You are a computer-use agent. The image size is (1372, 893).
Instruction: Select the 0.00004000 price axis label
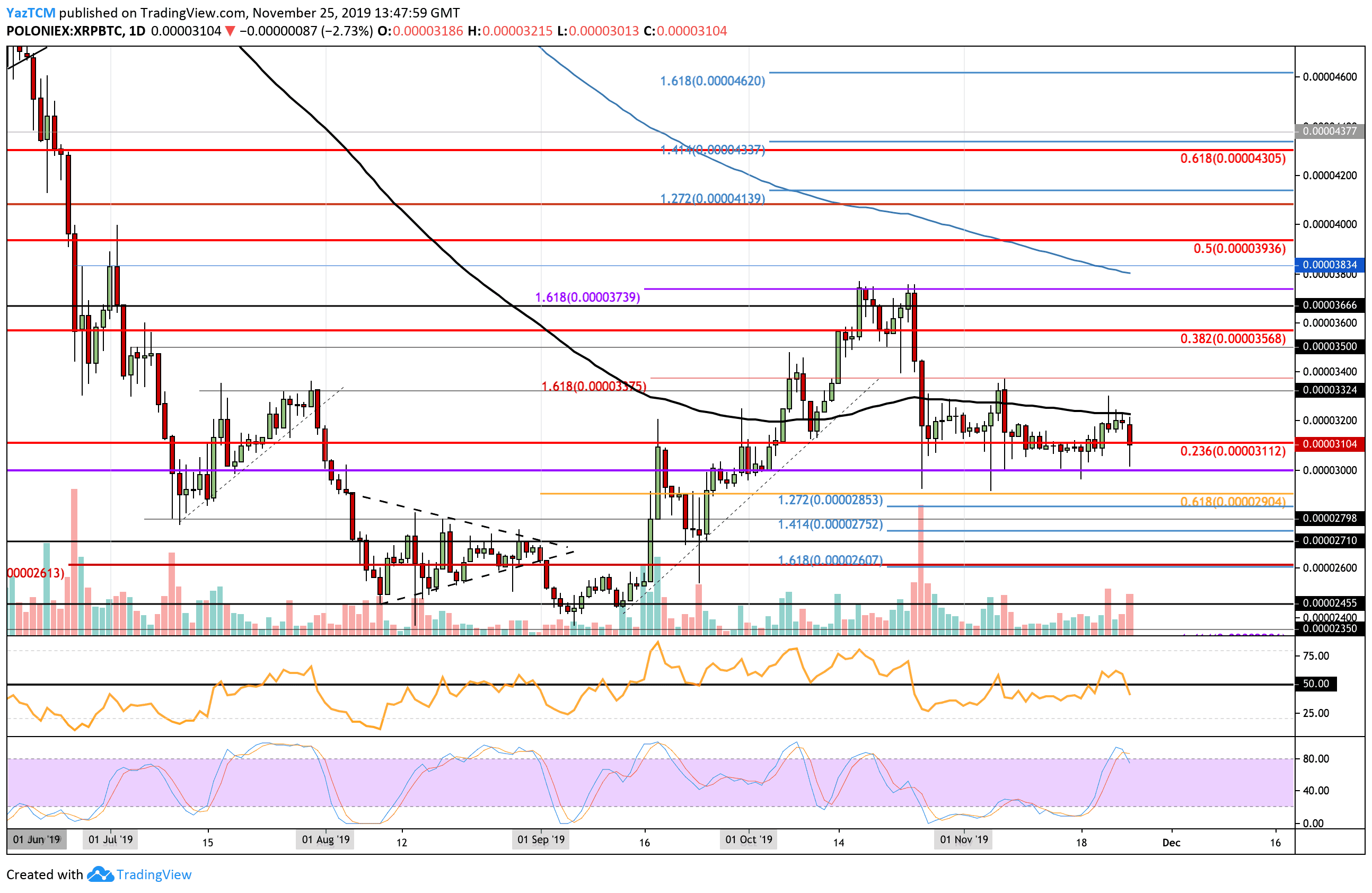coord(1330,224)
